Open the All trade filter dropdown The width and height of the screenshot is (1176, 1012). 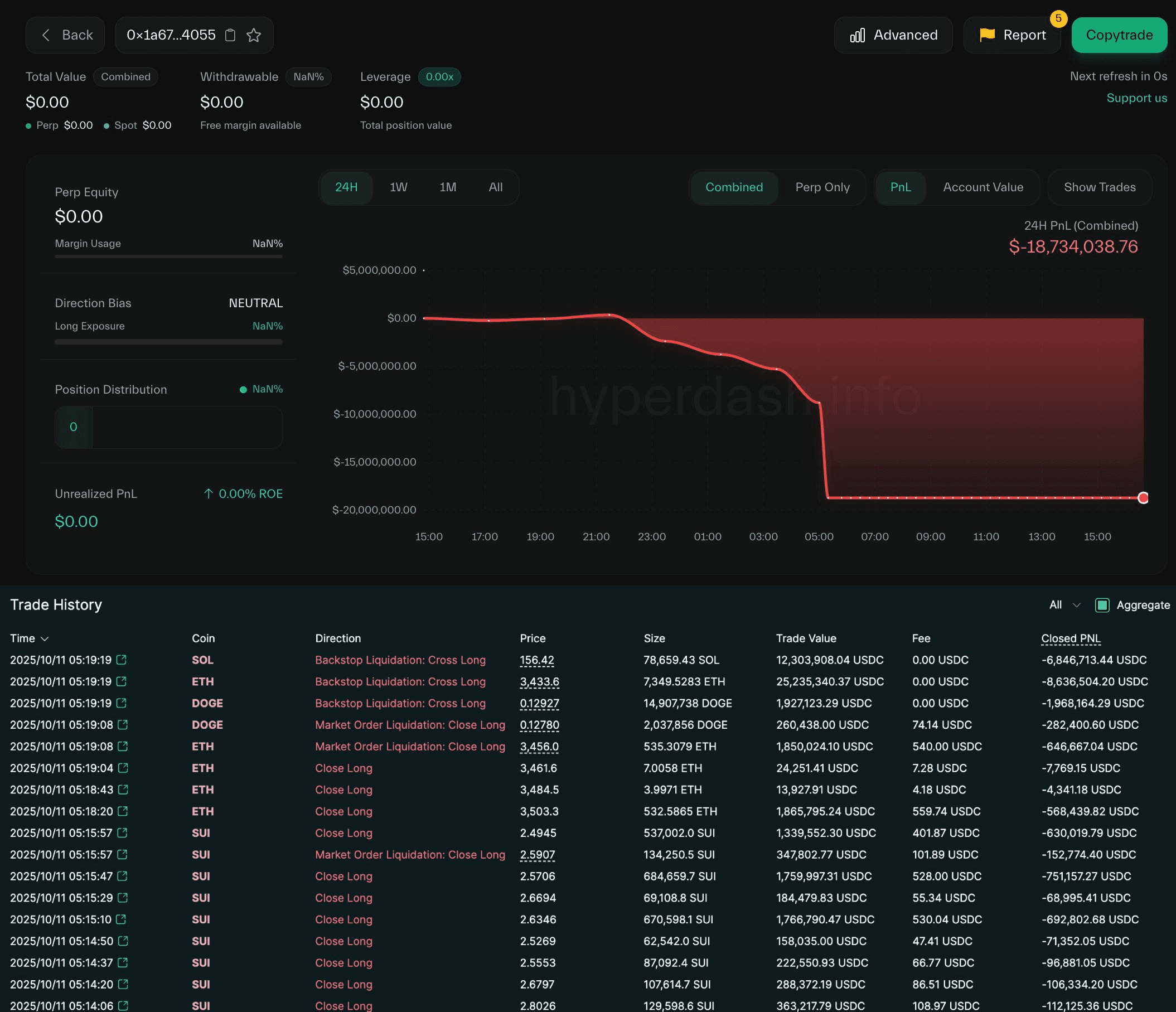(1064, 605)
